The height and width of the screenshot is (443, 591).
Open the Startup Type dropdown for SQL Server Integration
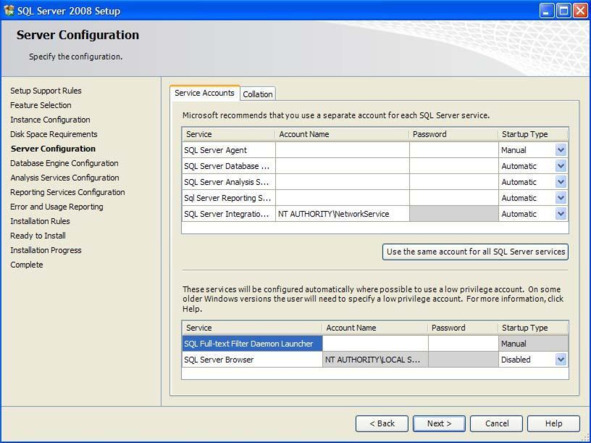[x=560, y=214]
